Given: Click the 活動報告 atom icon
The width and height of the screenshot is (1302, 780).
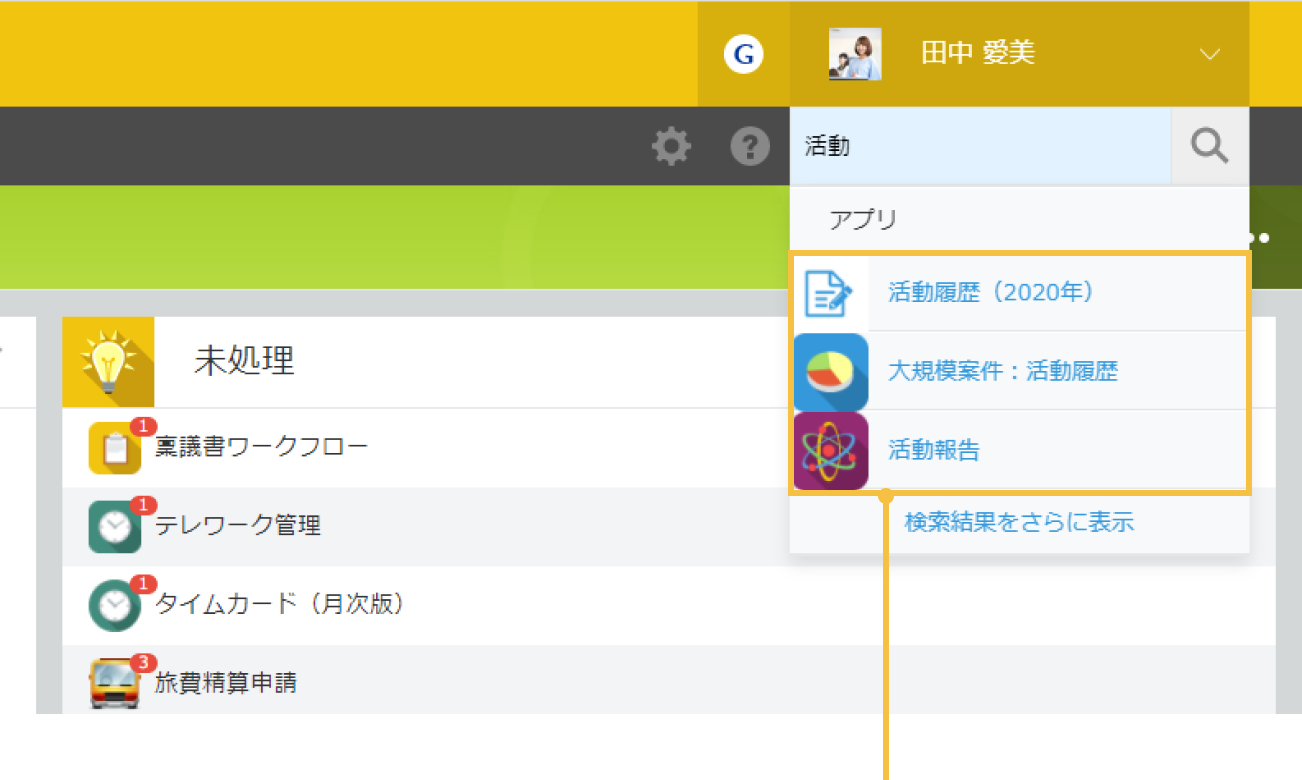Looking at the screenshot, I should 830,450.
